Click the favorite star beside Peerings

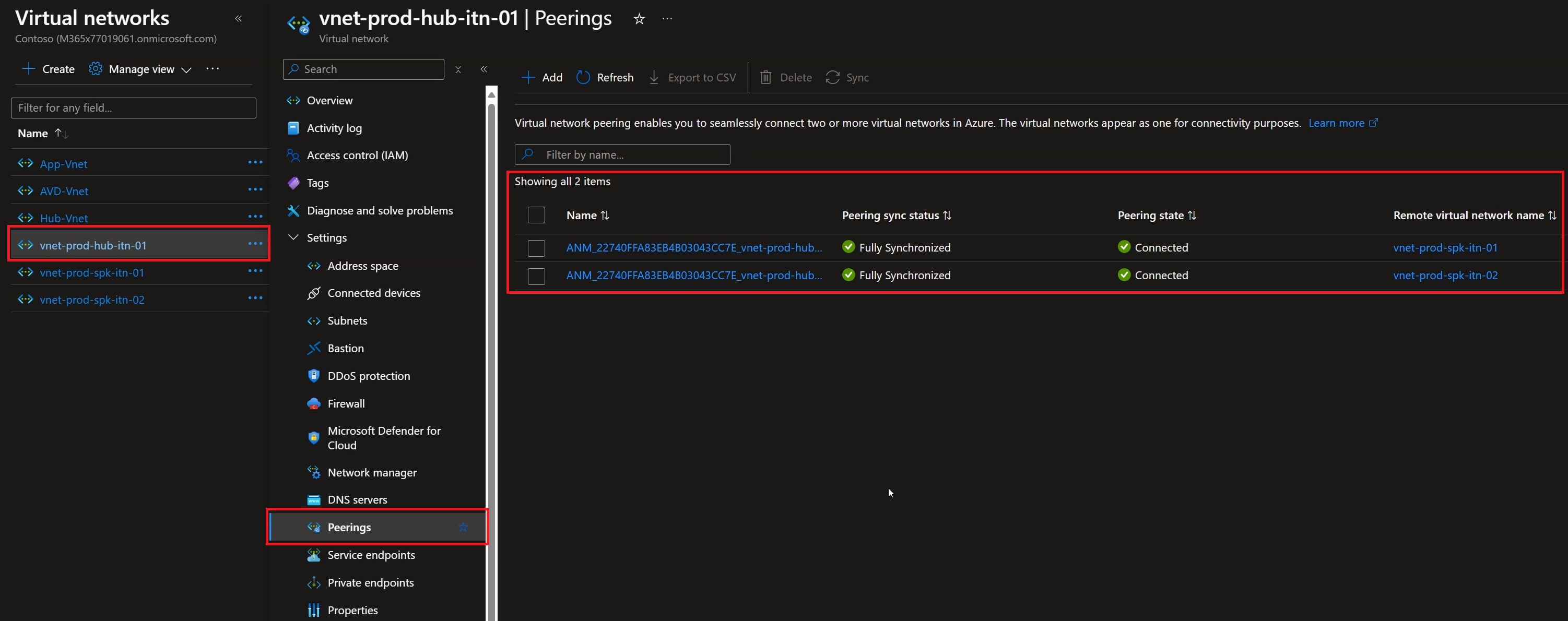pos(463,528)
